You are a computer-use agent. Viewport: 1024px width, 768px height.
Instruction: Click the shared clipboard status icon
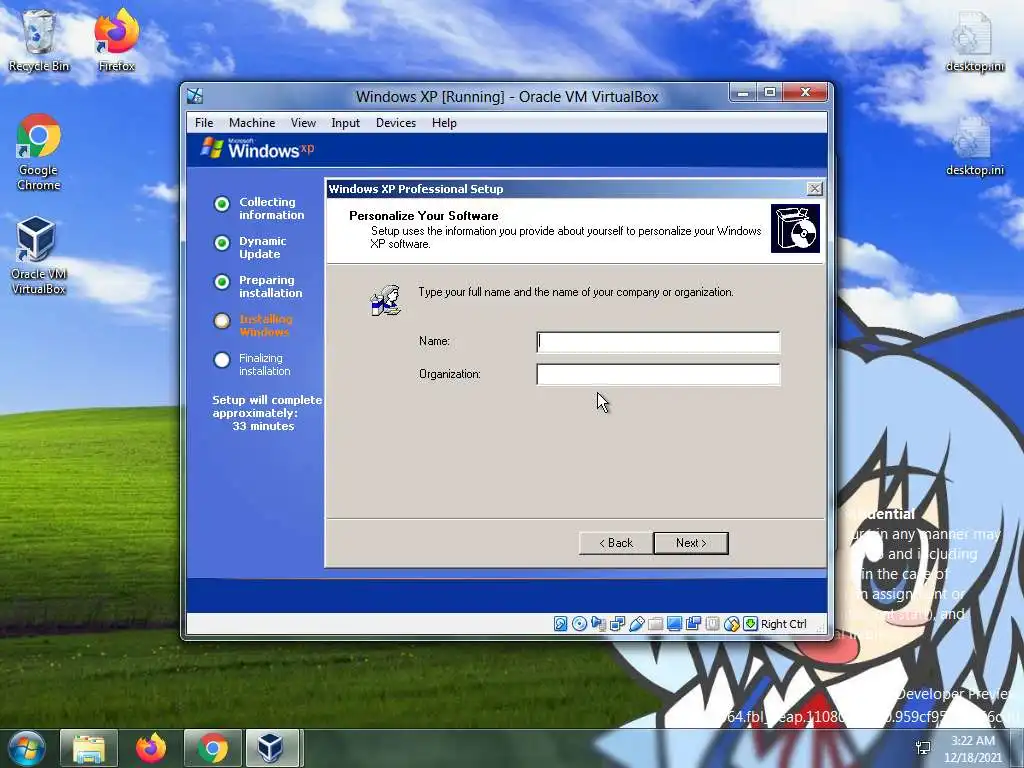694,624
